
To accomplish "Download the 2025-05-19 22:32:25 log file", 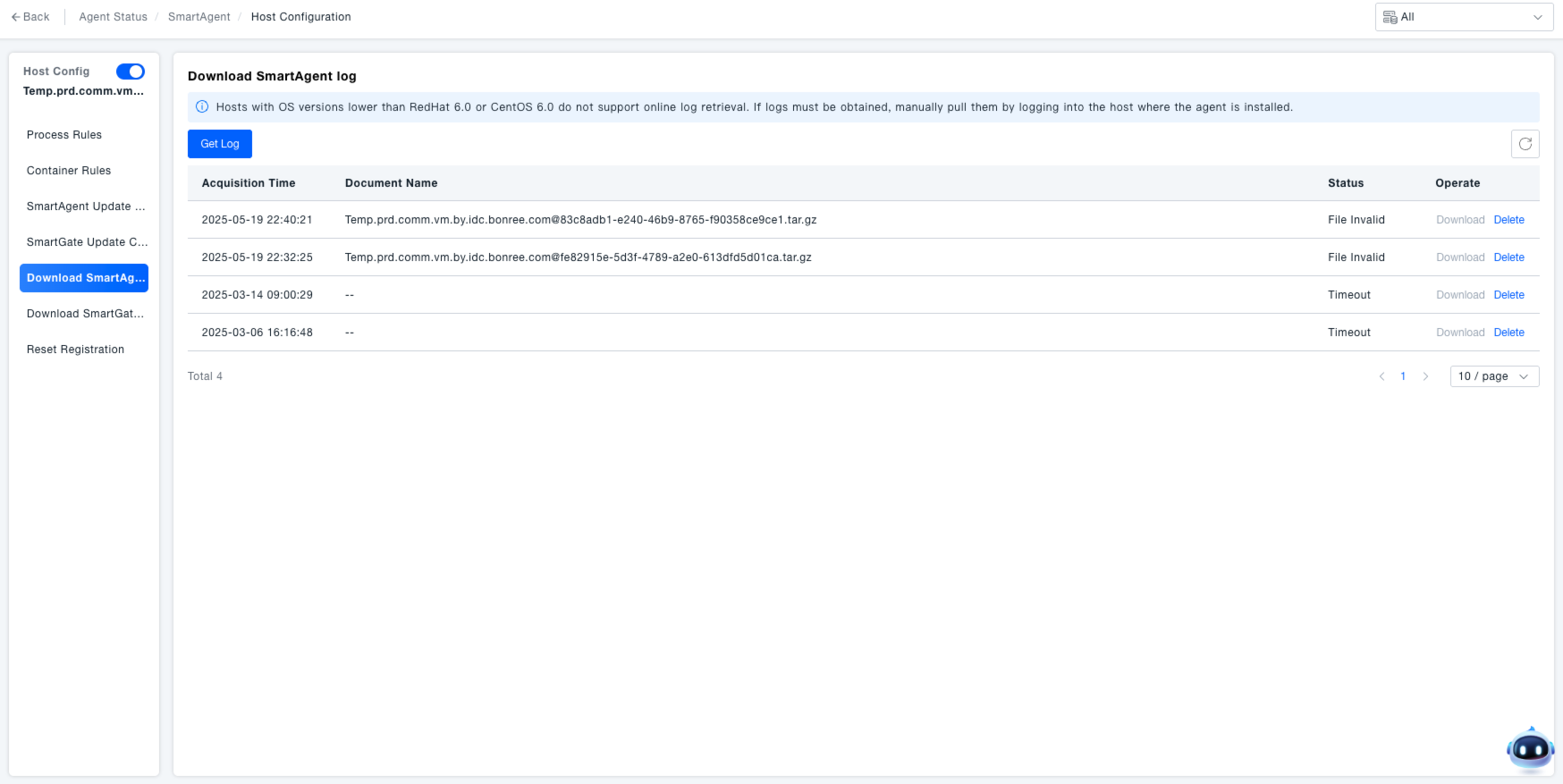I will click(1459, 257).
